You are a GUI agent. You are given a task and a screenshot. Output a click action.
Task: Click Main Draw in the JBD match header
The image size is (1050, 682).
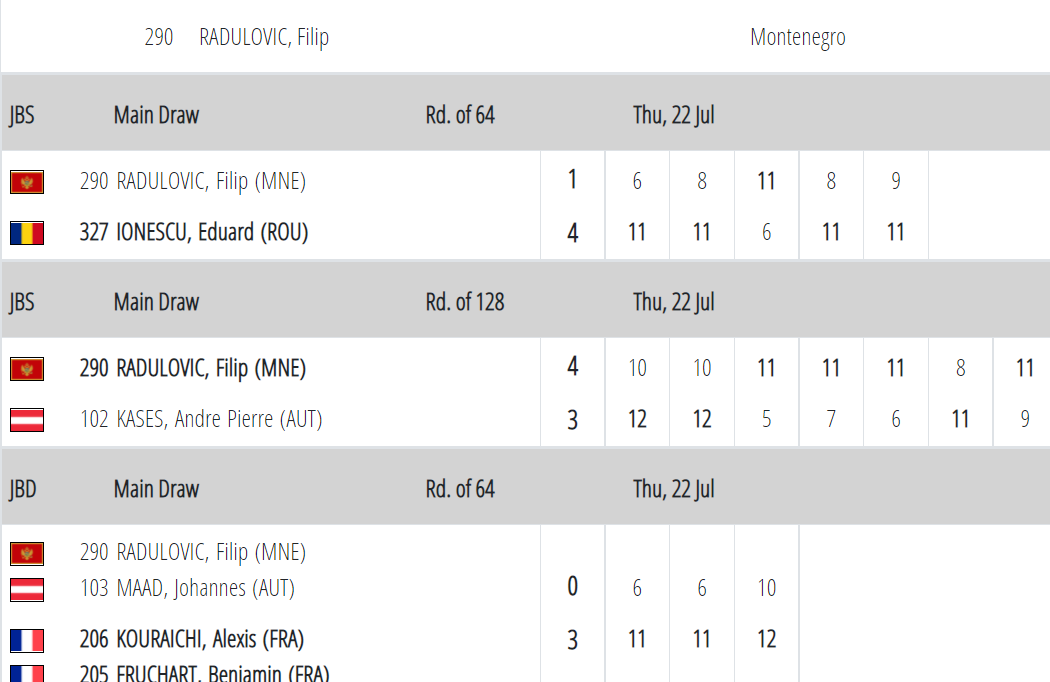coord(156,489)
